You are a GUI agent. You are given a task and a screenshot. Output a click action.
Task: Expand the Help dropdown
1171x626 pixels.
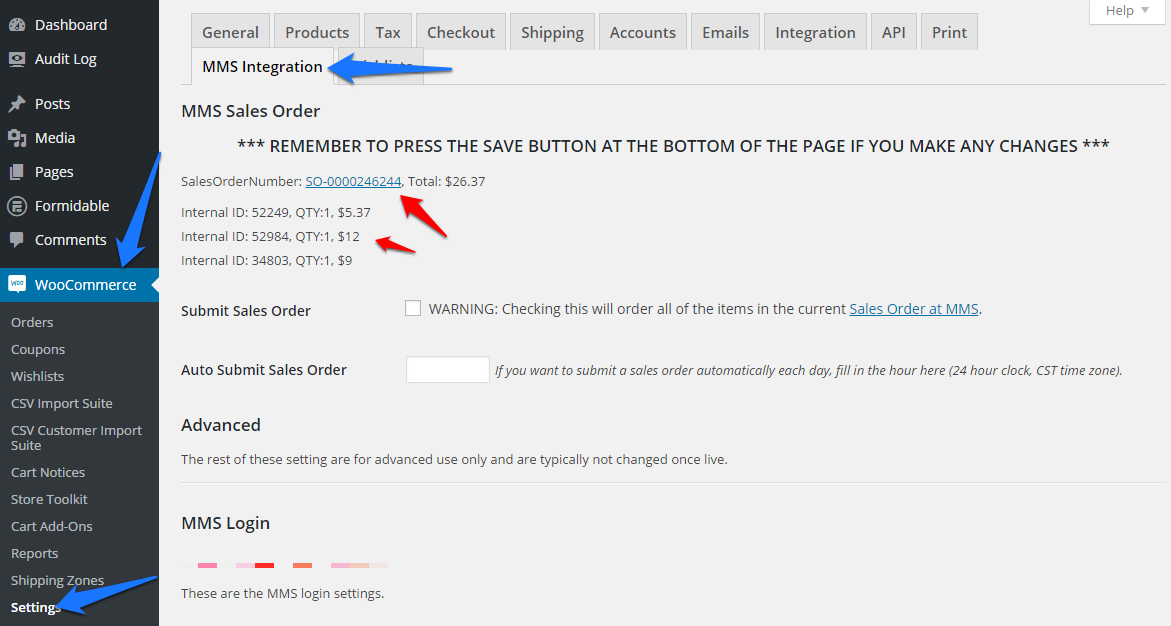click(x=1128, y=10)
